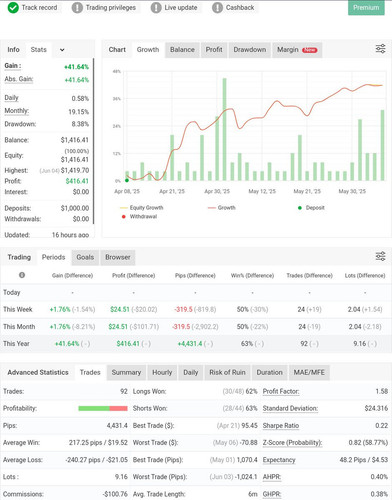Open the Hourly statistics tab
The width and height of the screenshot is (392, 500).
(x=162, y=372)
